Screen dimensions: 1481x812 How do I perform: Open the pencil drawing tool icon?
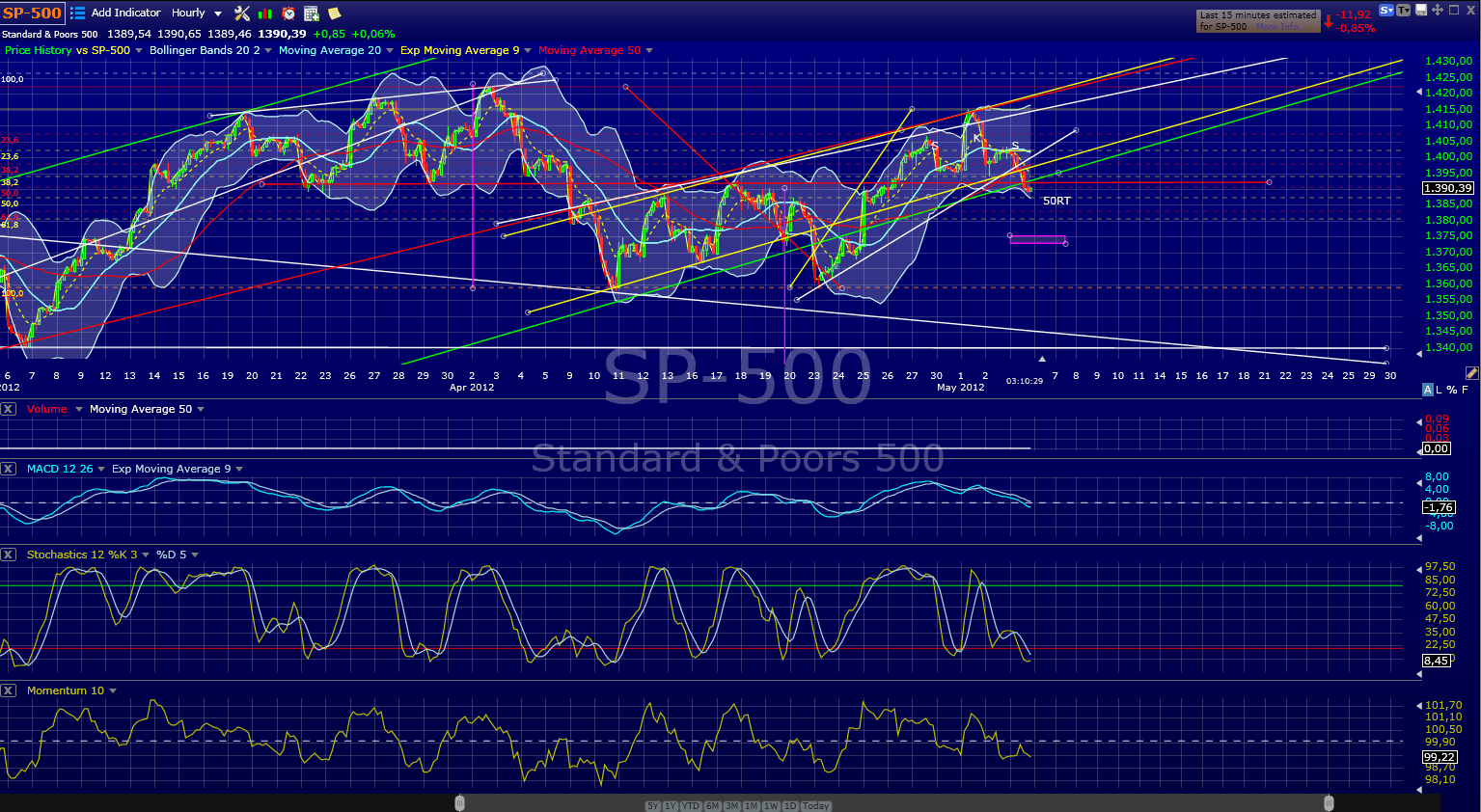coord(1471,373)
